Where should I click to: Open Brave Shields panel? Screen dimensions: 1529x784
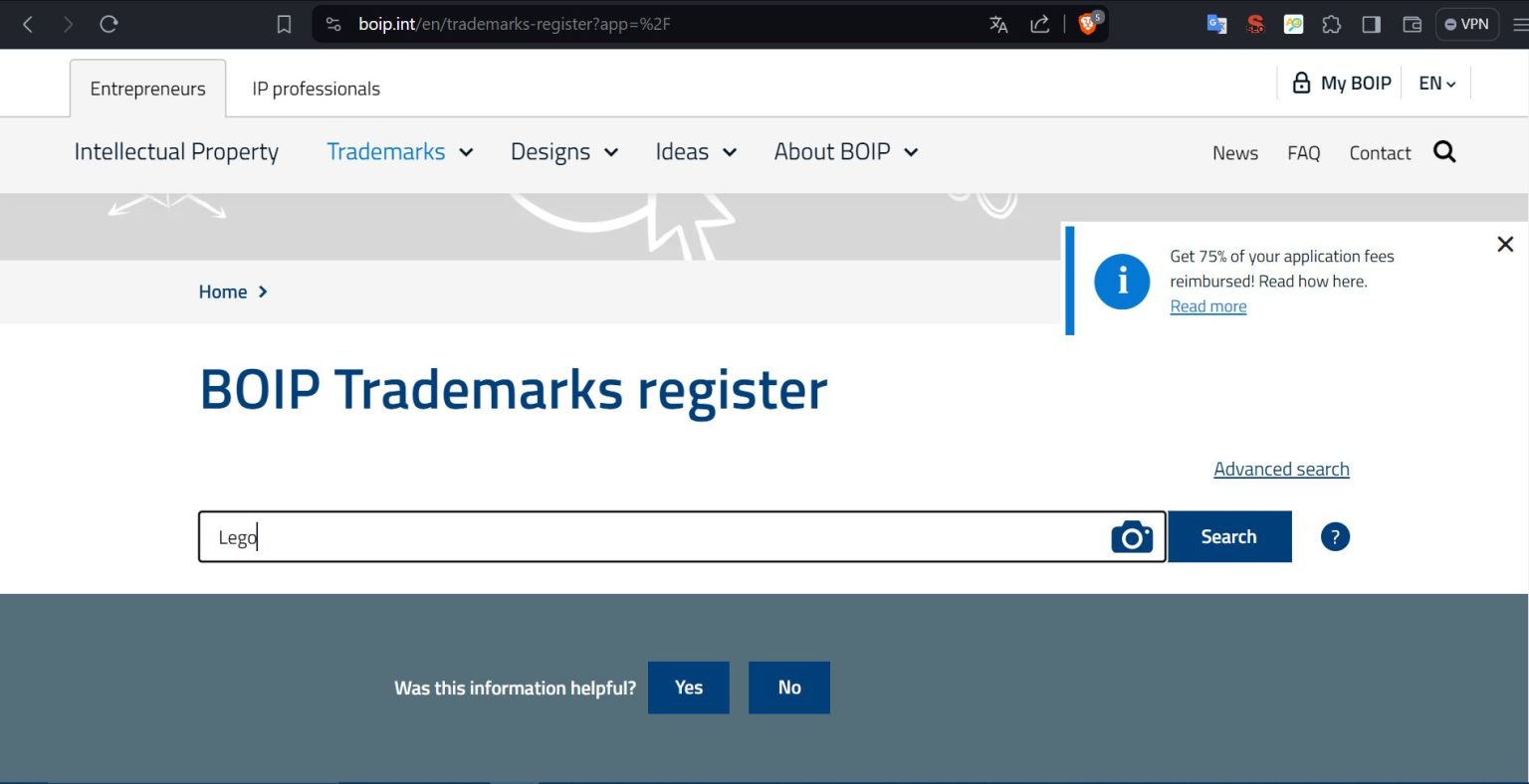point(1085,23)
